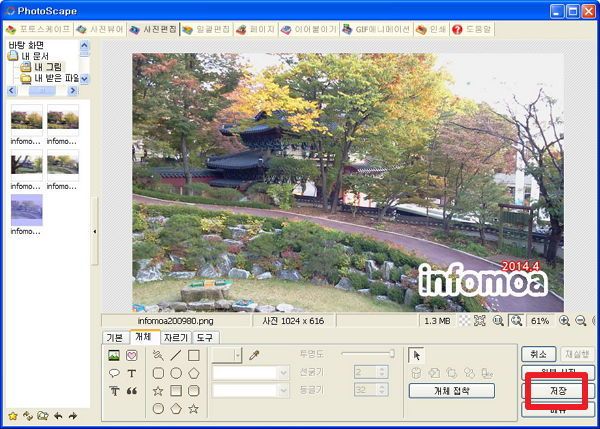Select the filled pentagon shape tool

[x=176, y=409]
